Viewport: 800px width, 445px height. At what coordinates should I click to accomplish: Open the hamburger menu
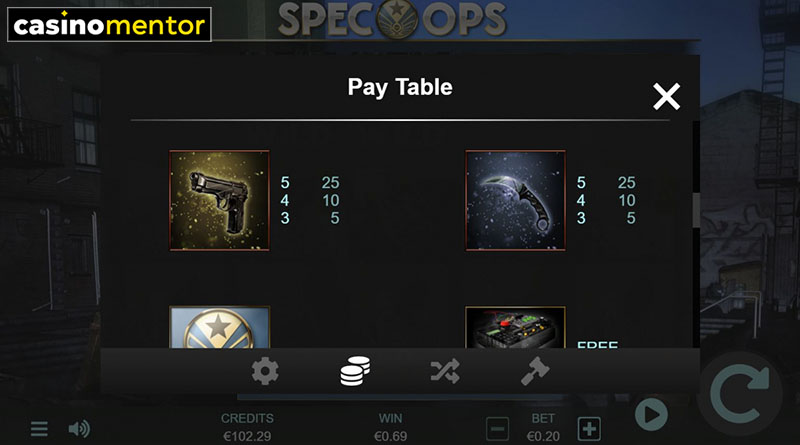[x=39, y=429]
